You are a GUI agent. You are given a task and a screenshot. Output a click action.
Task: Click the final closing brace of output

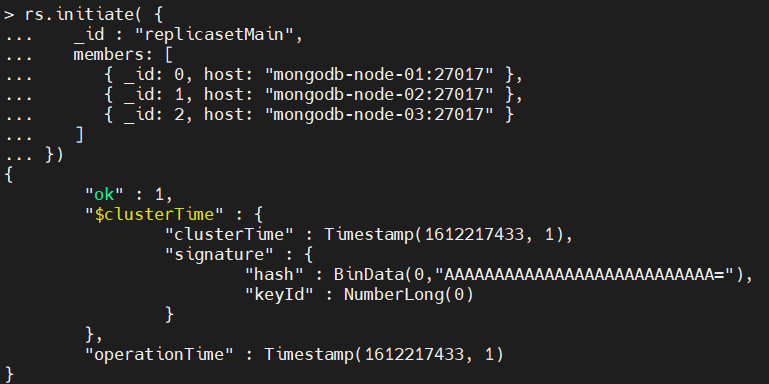pyautogui.click(x=9, y=374)
